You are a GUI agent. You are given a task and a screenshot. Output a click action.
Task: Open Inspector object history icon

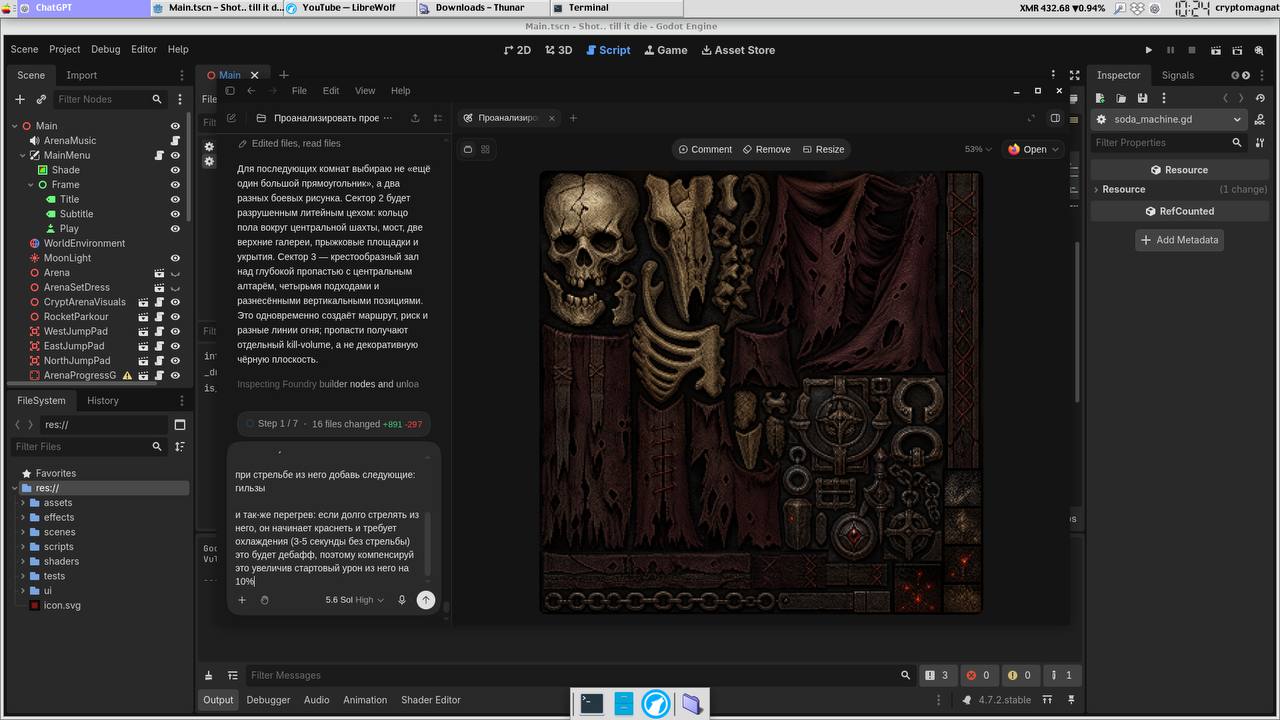(1259, 98)
